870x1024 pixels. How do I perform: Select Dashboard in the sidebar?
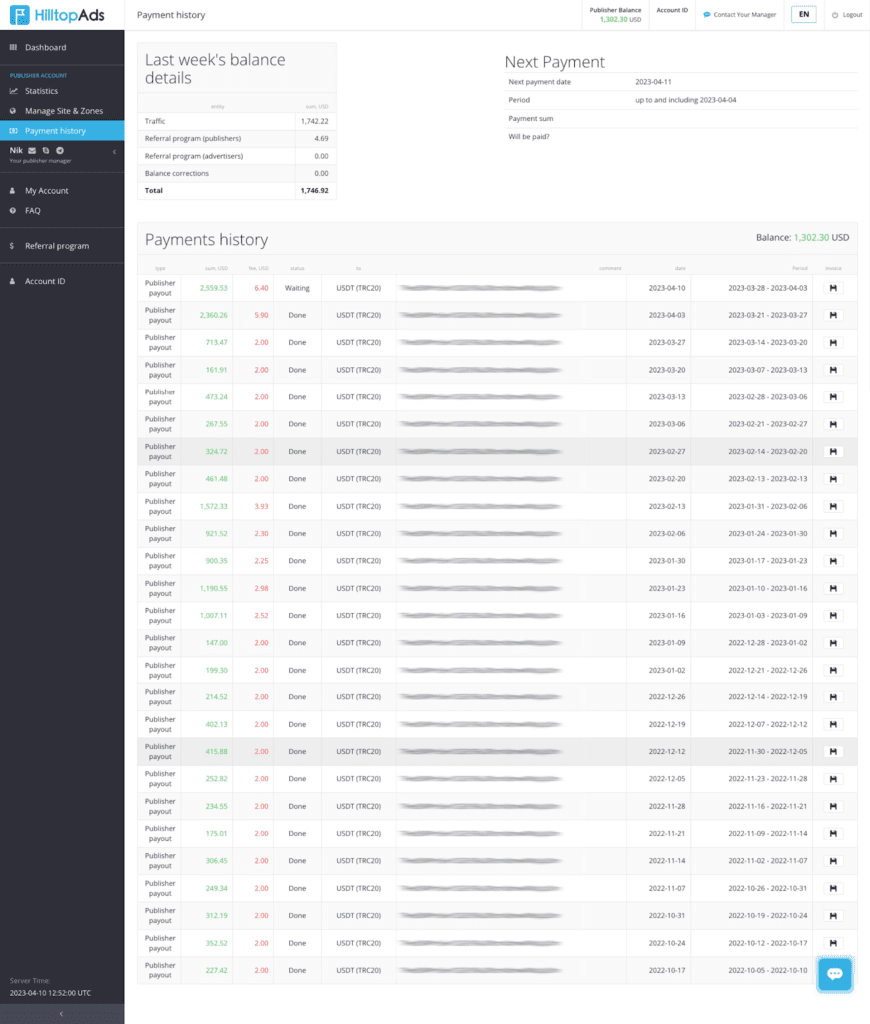[45, 46]
